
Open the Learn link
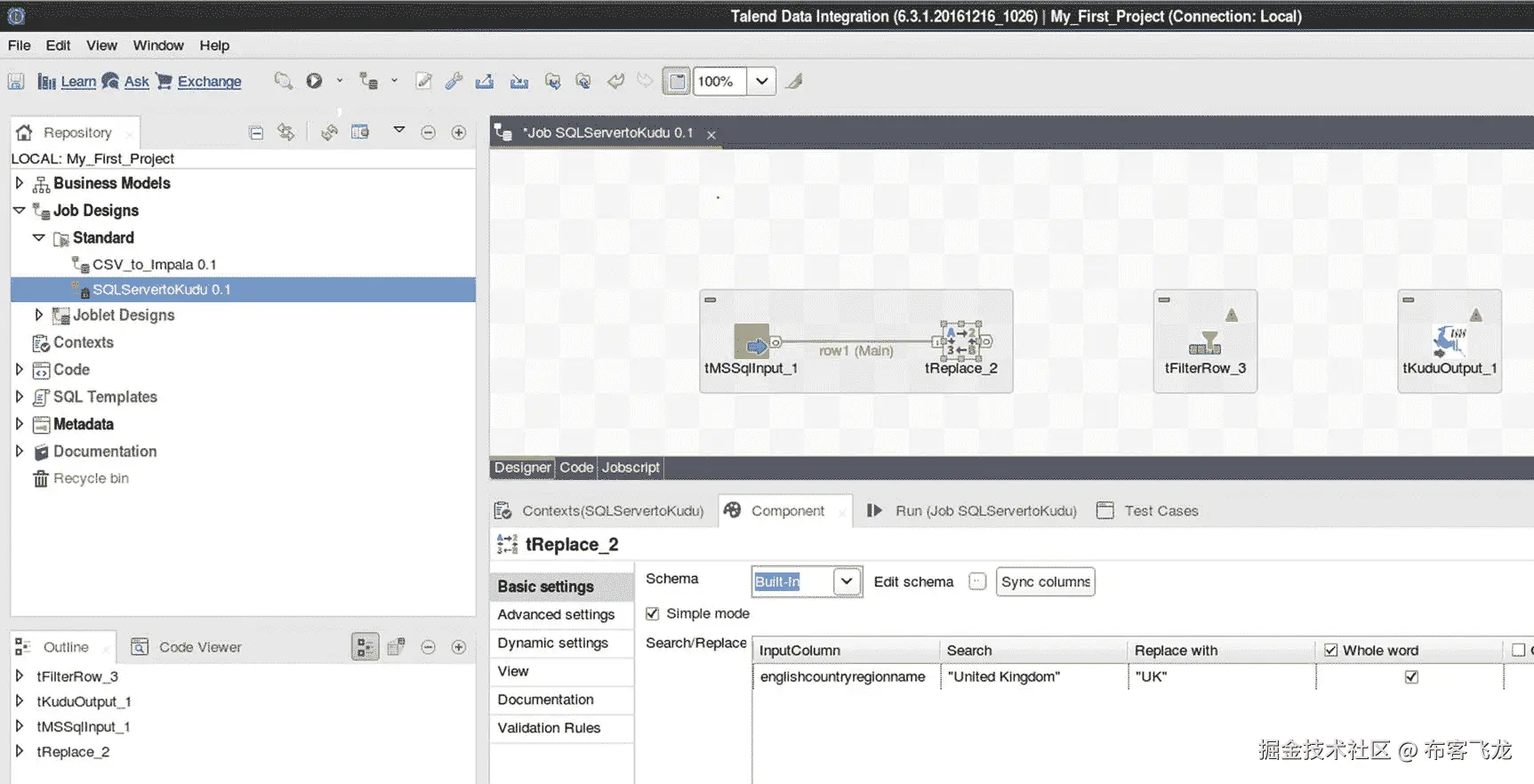pos(78,82)
